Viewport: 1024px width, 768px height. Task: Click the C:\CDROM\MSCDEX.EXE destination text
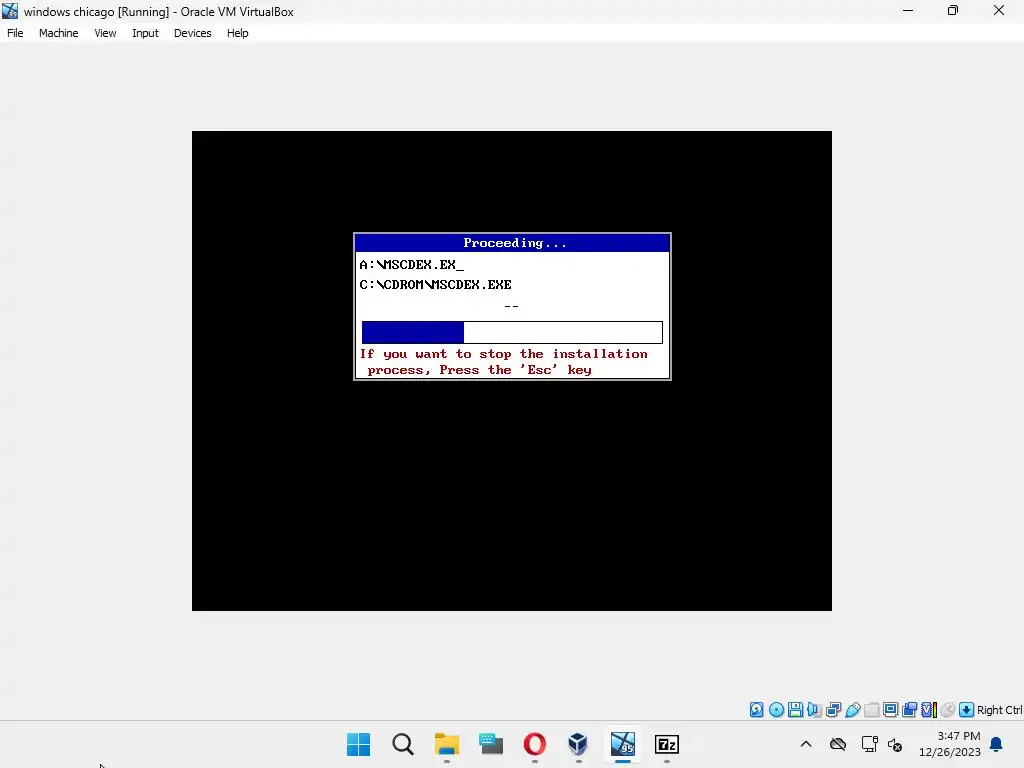[x=436, y=285]
